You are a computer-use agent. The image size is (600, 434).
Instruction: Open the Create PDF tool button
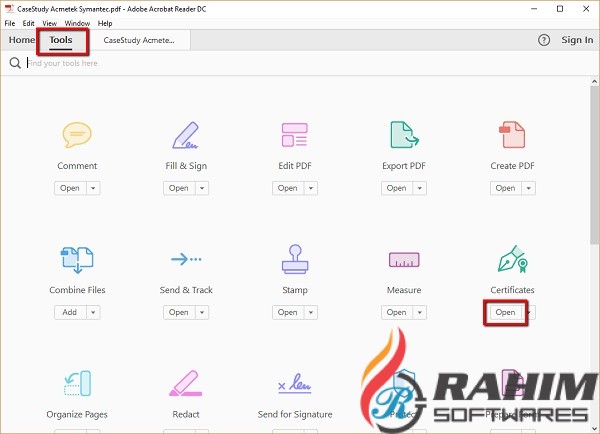[505, 188]
